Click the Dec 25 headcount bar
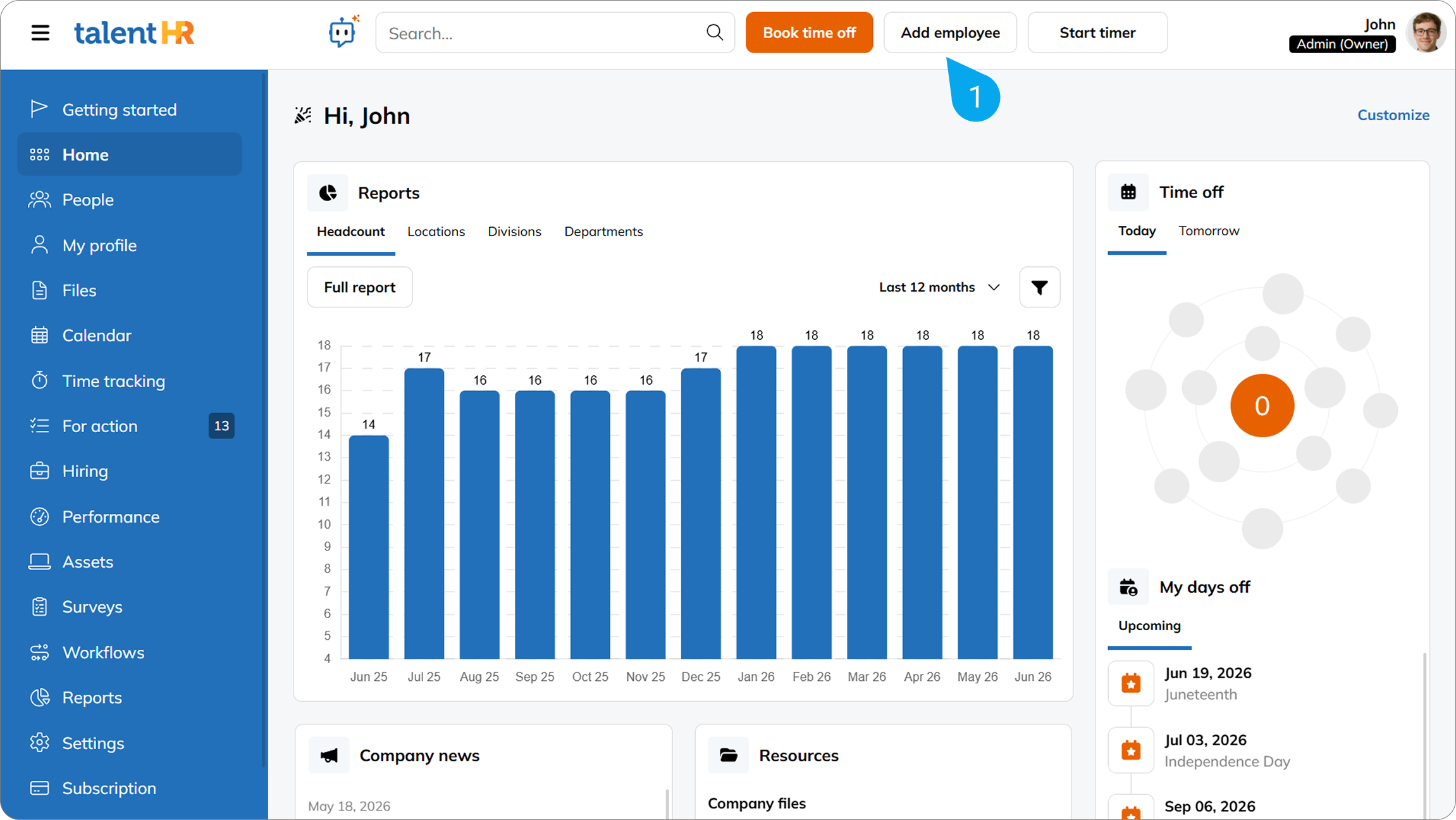The height and width of the screenshot is (820, 1456). click(x=701, y=513)
